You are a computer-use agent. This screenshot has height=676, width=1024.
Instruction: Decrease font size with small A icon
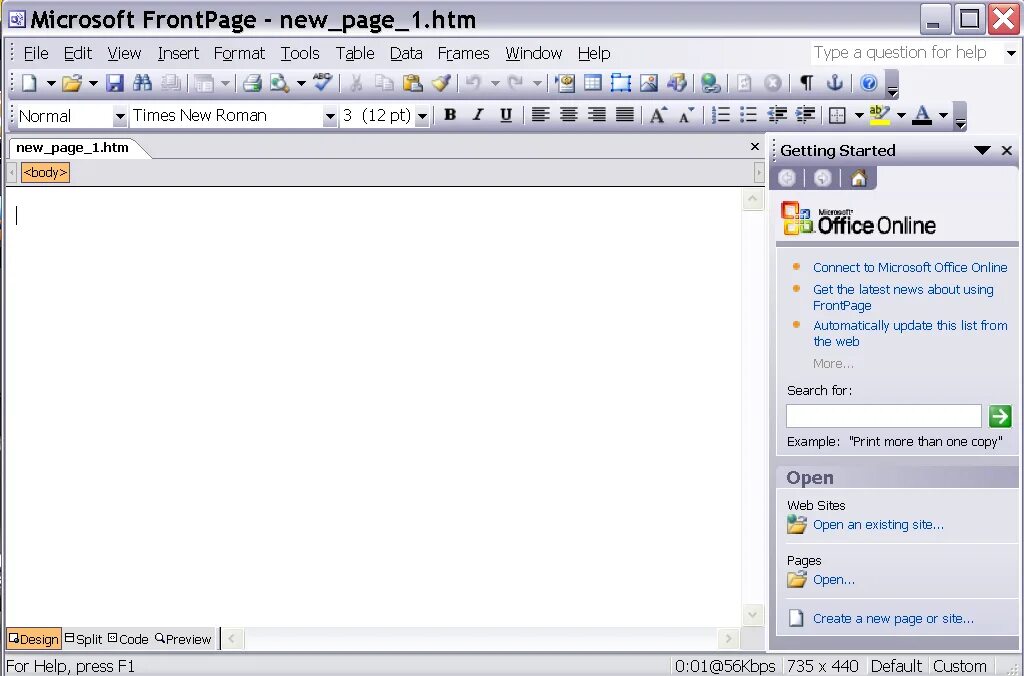click(x=686, y=116)
